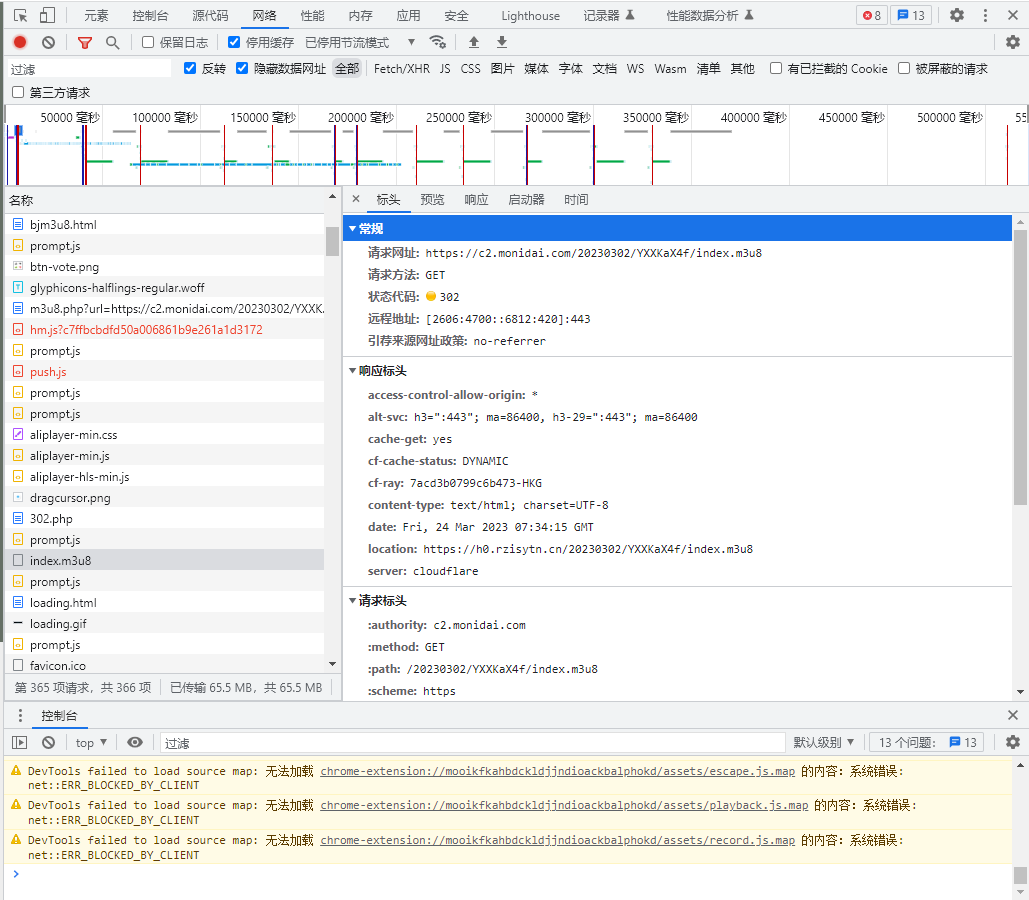Screen dimensions: 1029x900
Task: Close the request details pane X
Action: pos(356,199)
